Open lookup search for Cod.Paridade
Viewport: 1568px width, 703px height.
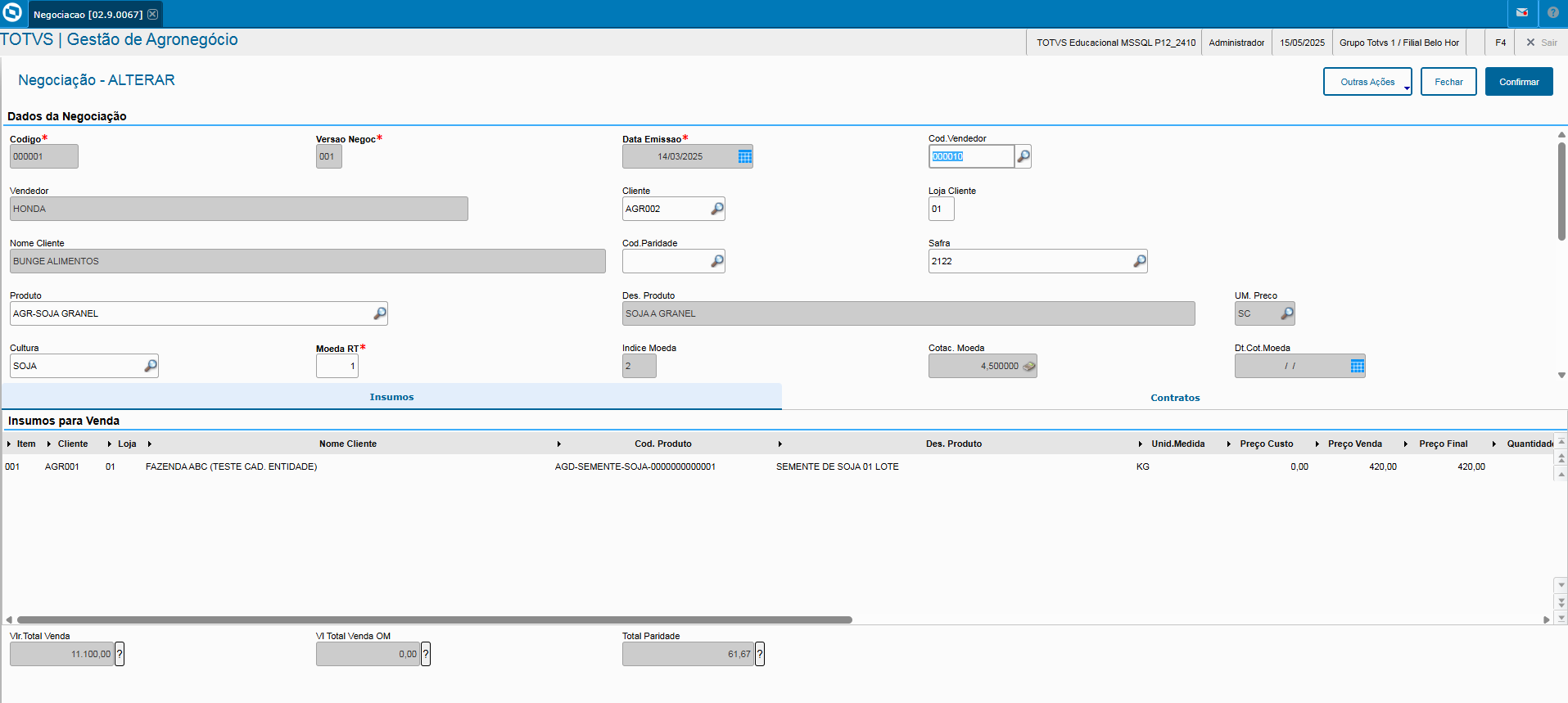(x=717, y=261)
